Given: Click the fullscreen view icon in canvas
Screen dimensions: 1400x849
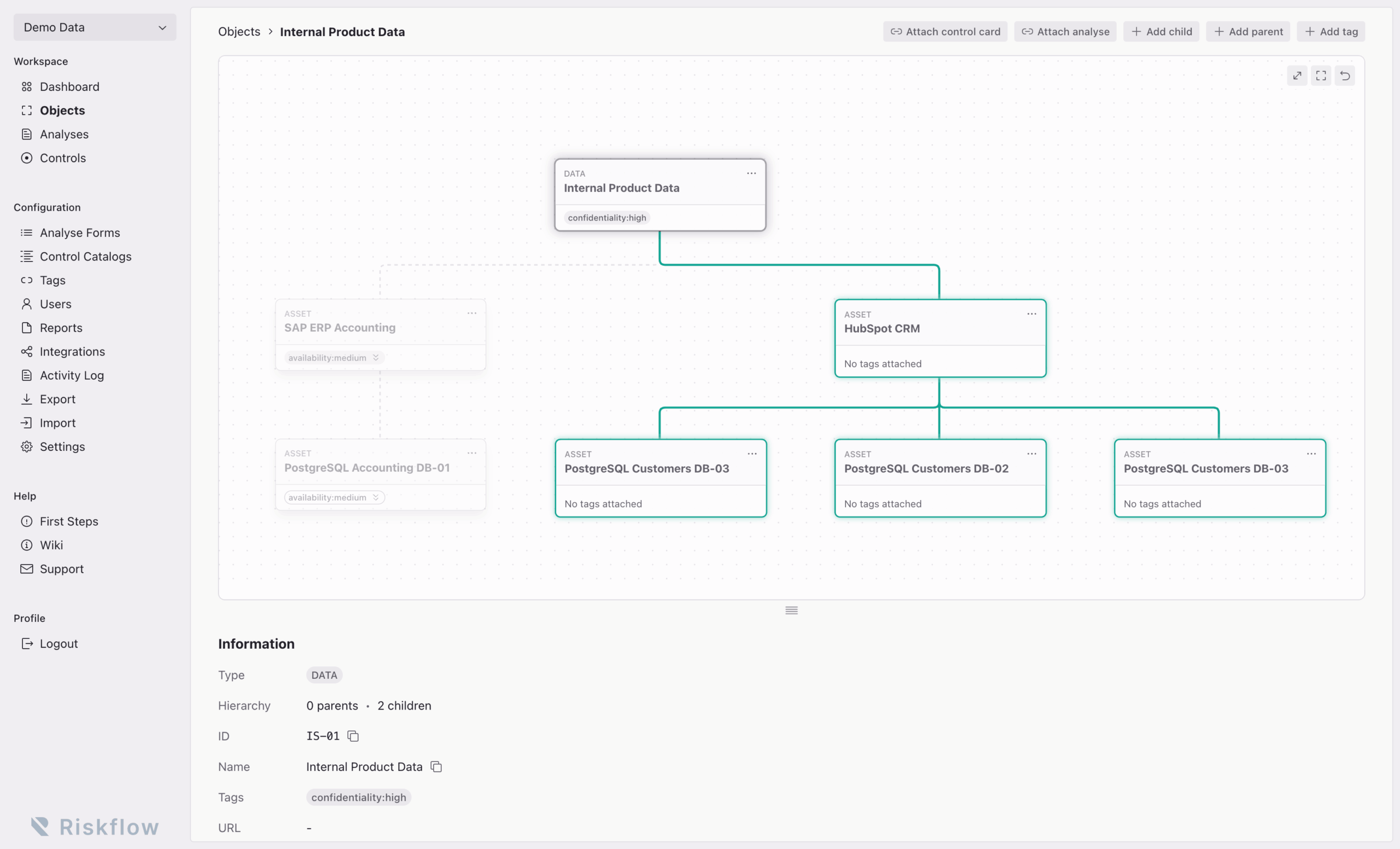Looking at the screenshot, I should [1321, 75].
